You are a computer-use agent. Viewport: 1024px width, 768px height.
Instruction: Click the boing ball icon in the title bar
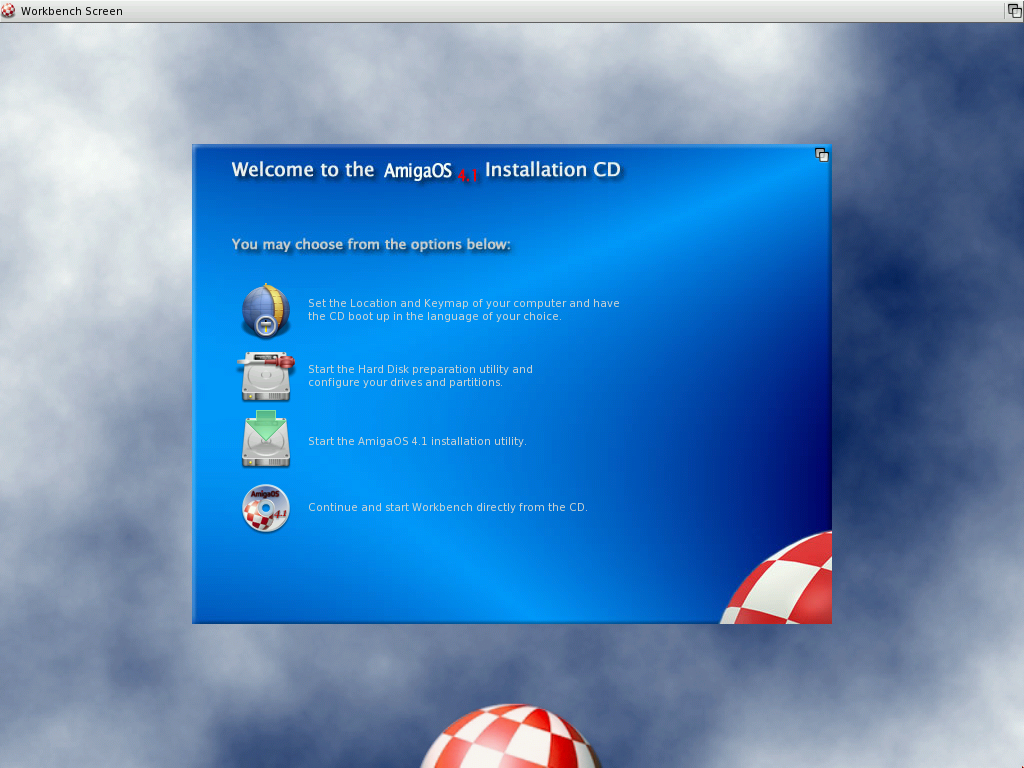10,11
